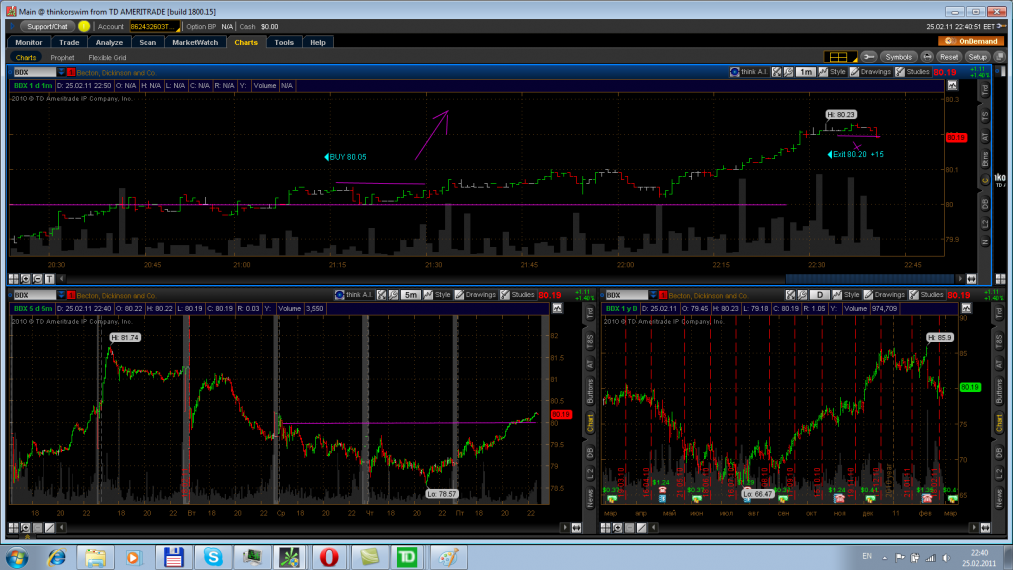Switch to the Trade tab
Viewport: 1013px width, 570px height.
69,42
